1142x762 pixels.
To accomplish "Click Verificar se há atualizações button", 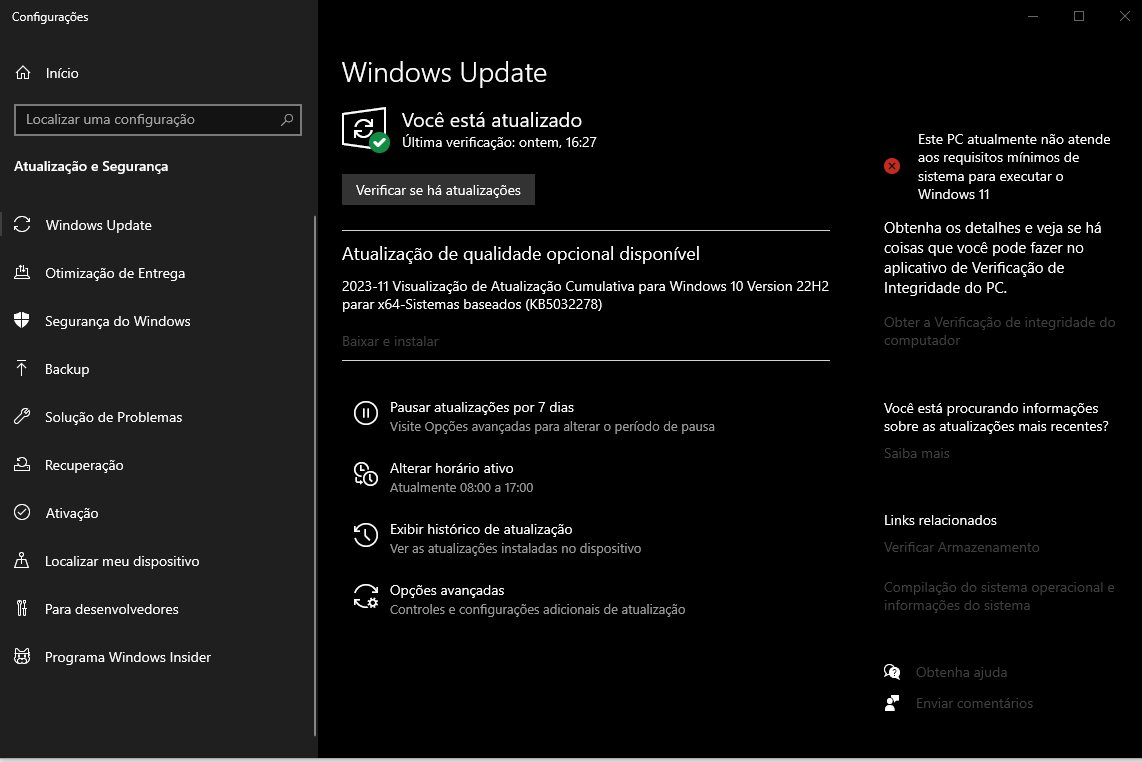I will [x=438, y=189].
